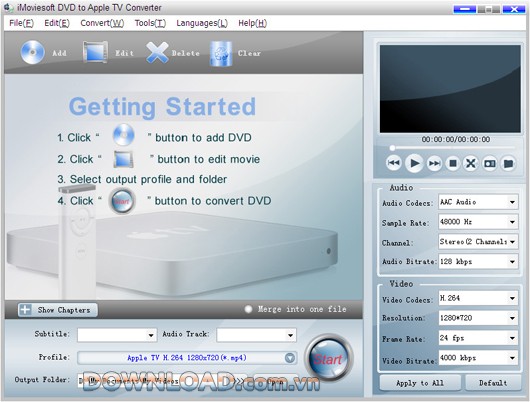The height and width of the screenshot is (402, 530).
Task: Take a snapshot with the camera icon
Action: pos(490,164)
